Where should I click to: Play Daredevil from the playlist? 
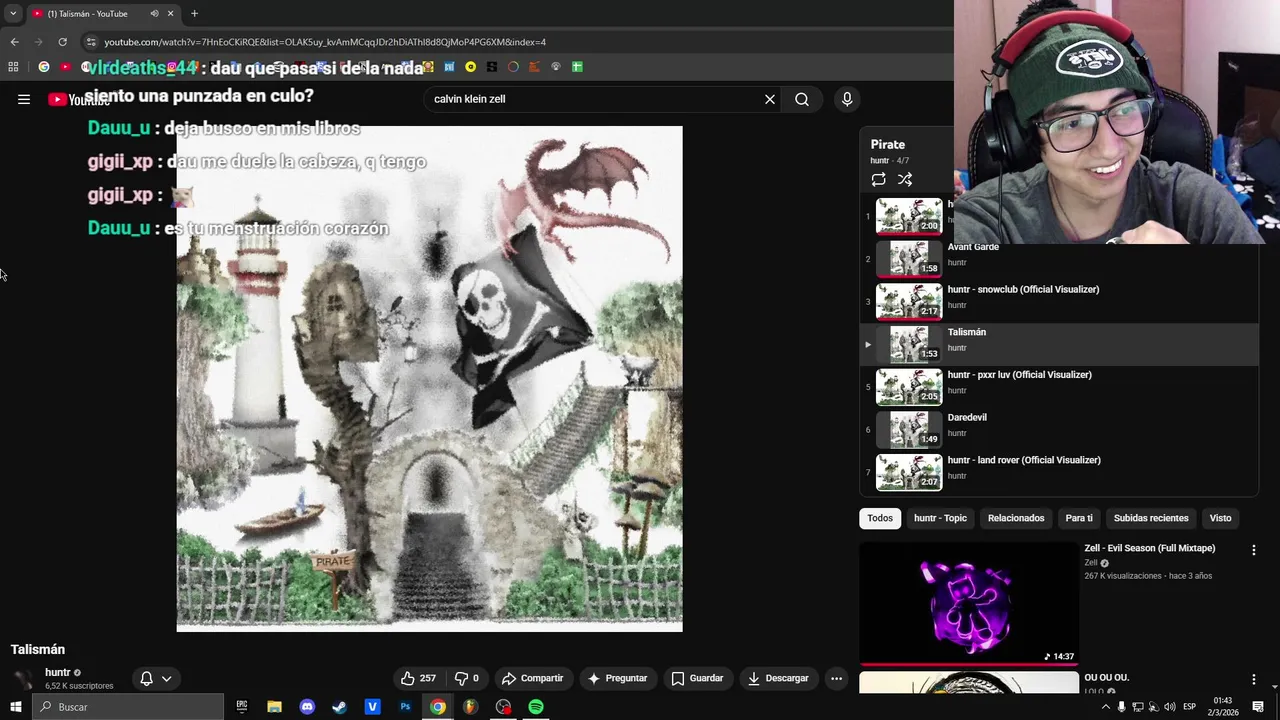(1059, 429)
